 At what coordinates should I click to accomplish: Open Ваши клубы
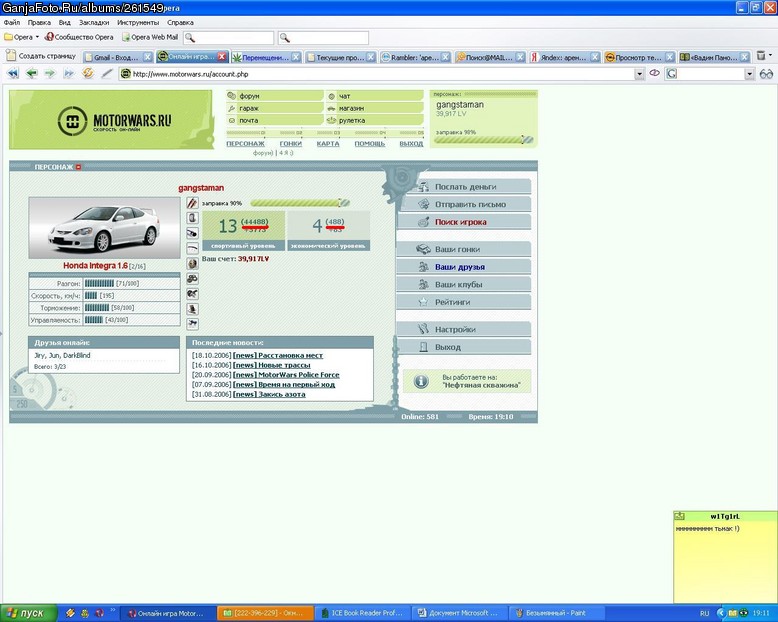click(464, 284)
